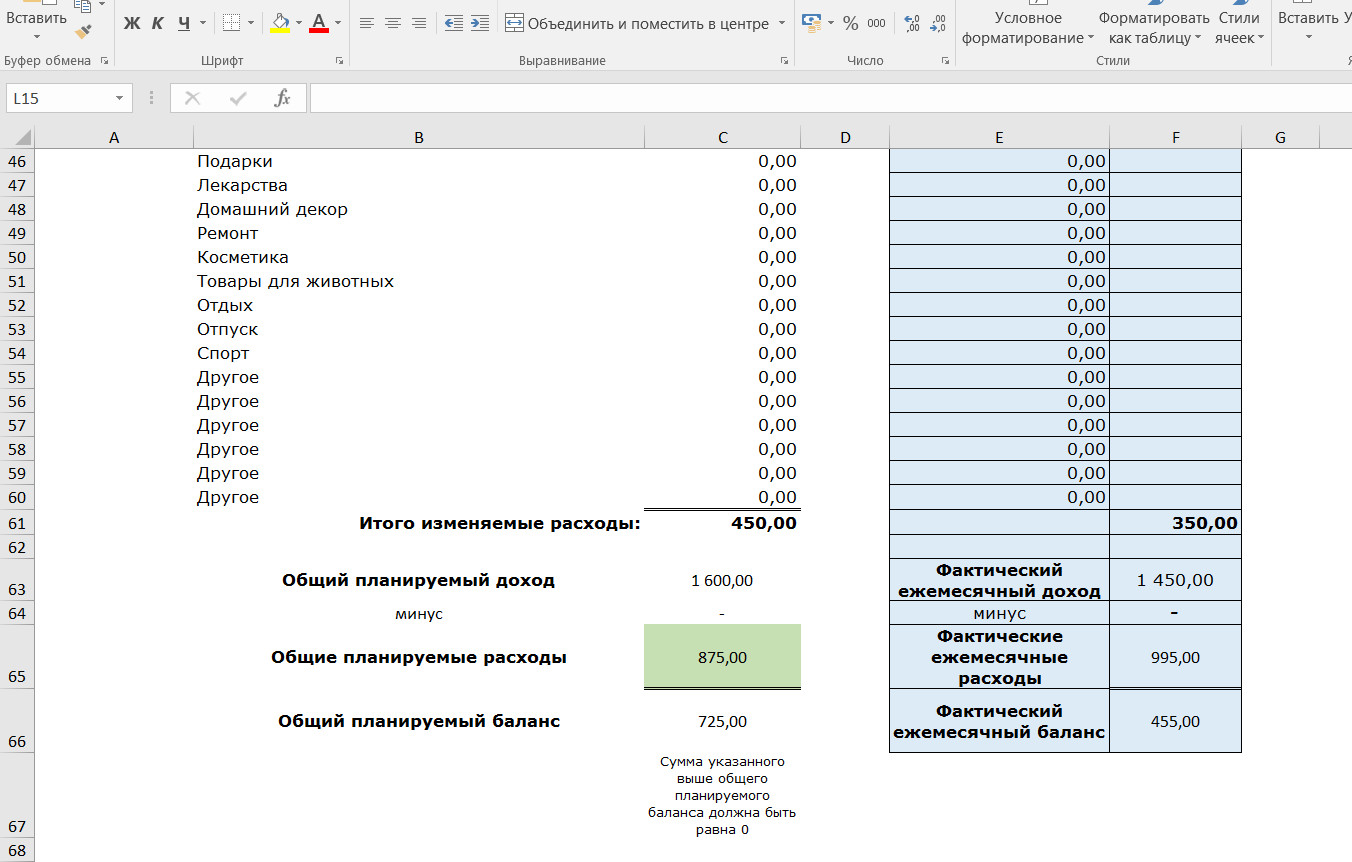Select the cell labeled Отпуск
The width and height of the screenshot is (1352, 862).
tap(419, 329)
